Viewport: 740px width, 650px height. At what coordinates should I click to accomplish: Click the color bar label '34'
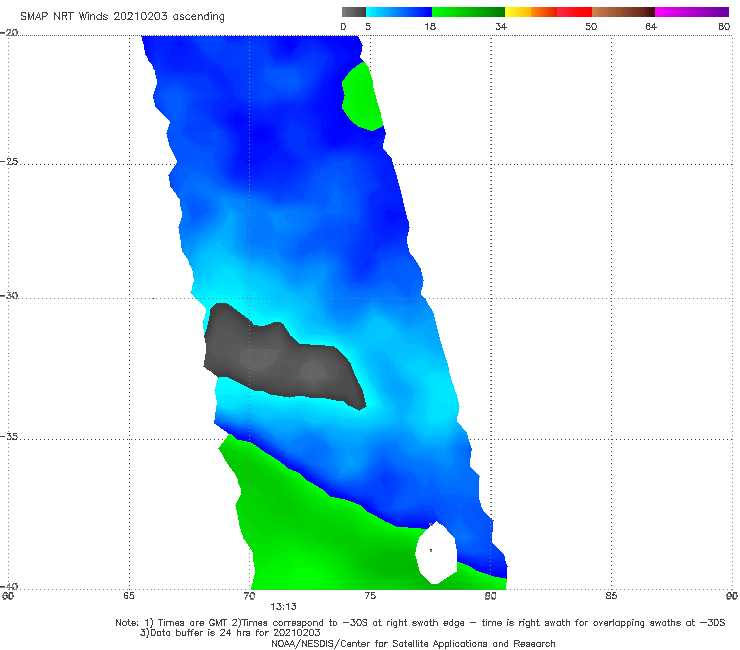(x=501, y=26)
